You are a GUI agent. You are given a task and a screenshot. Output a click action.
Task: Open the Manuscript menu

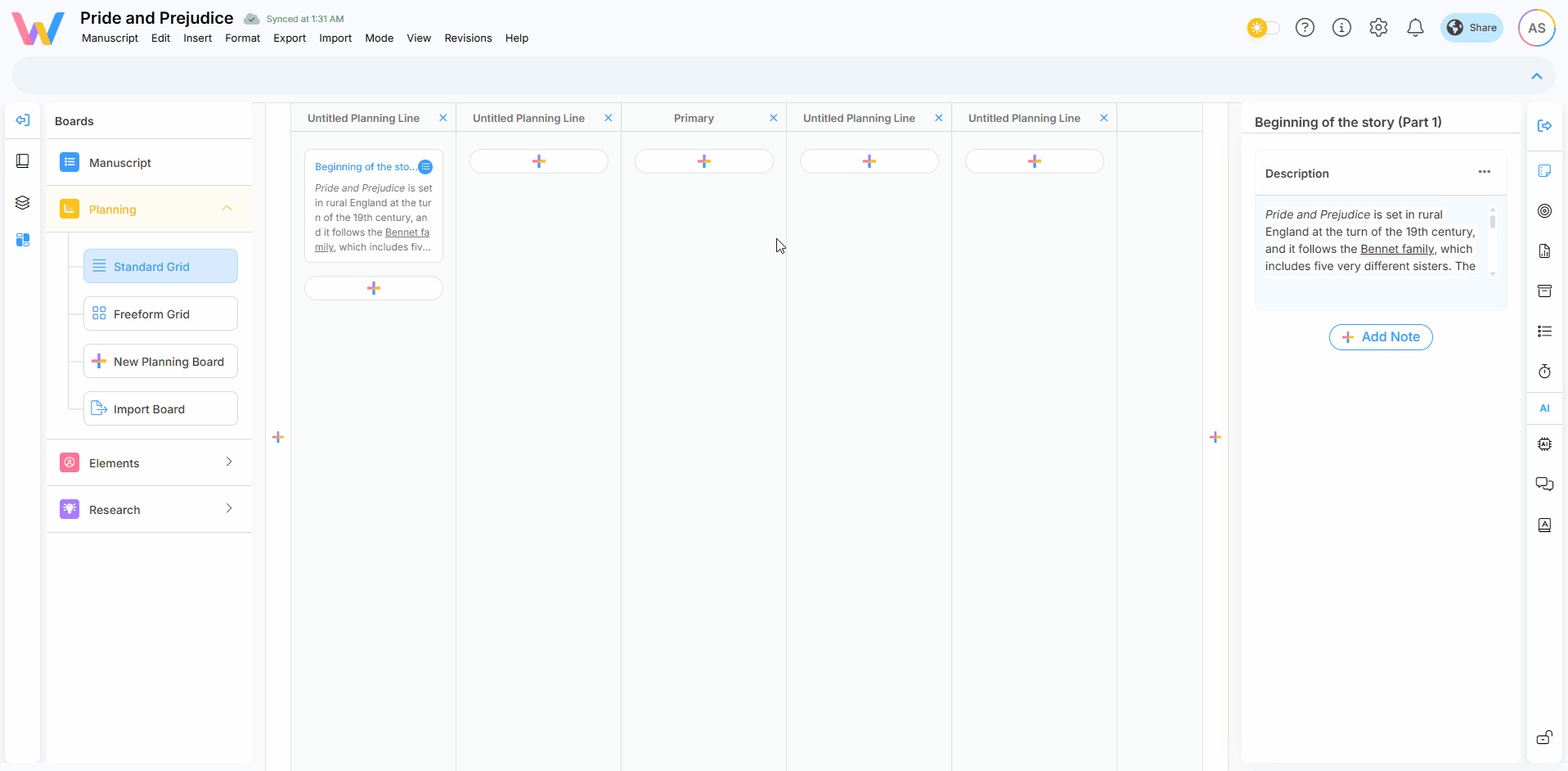[x=110, y=38]
